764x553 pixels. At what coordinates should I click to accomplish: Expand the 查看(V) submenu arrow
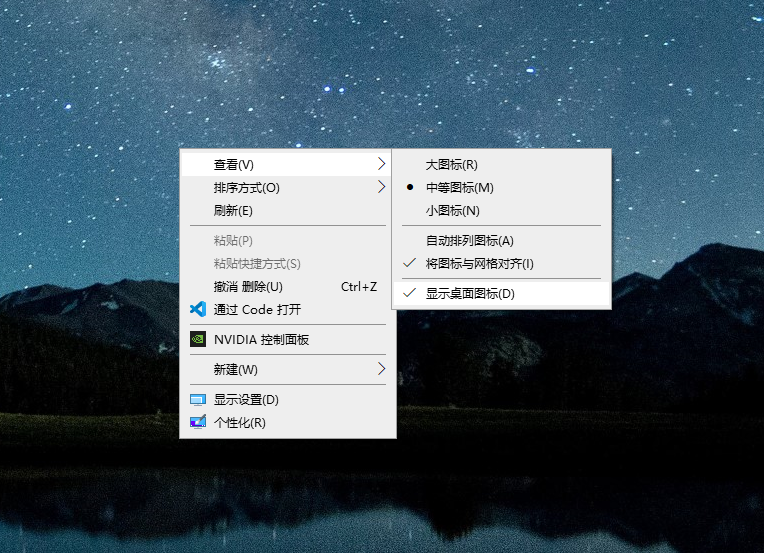[382, 164]
